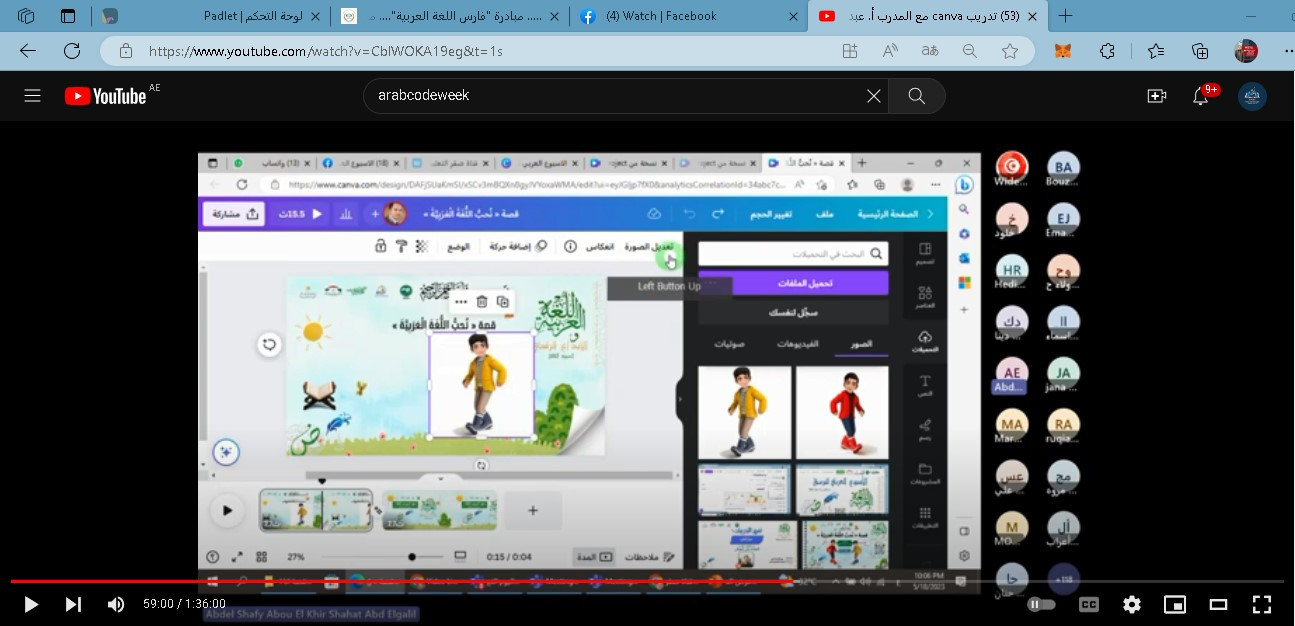The image size is (1295, 626).
Task: Open video player settings gear
Action: coord(1131,604)
